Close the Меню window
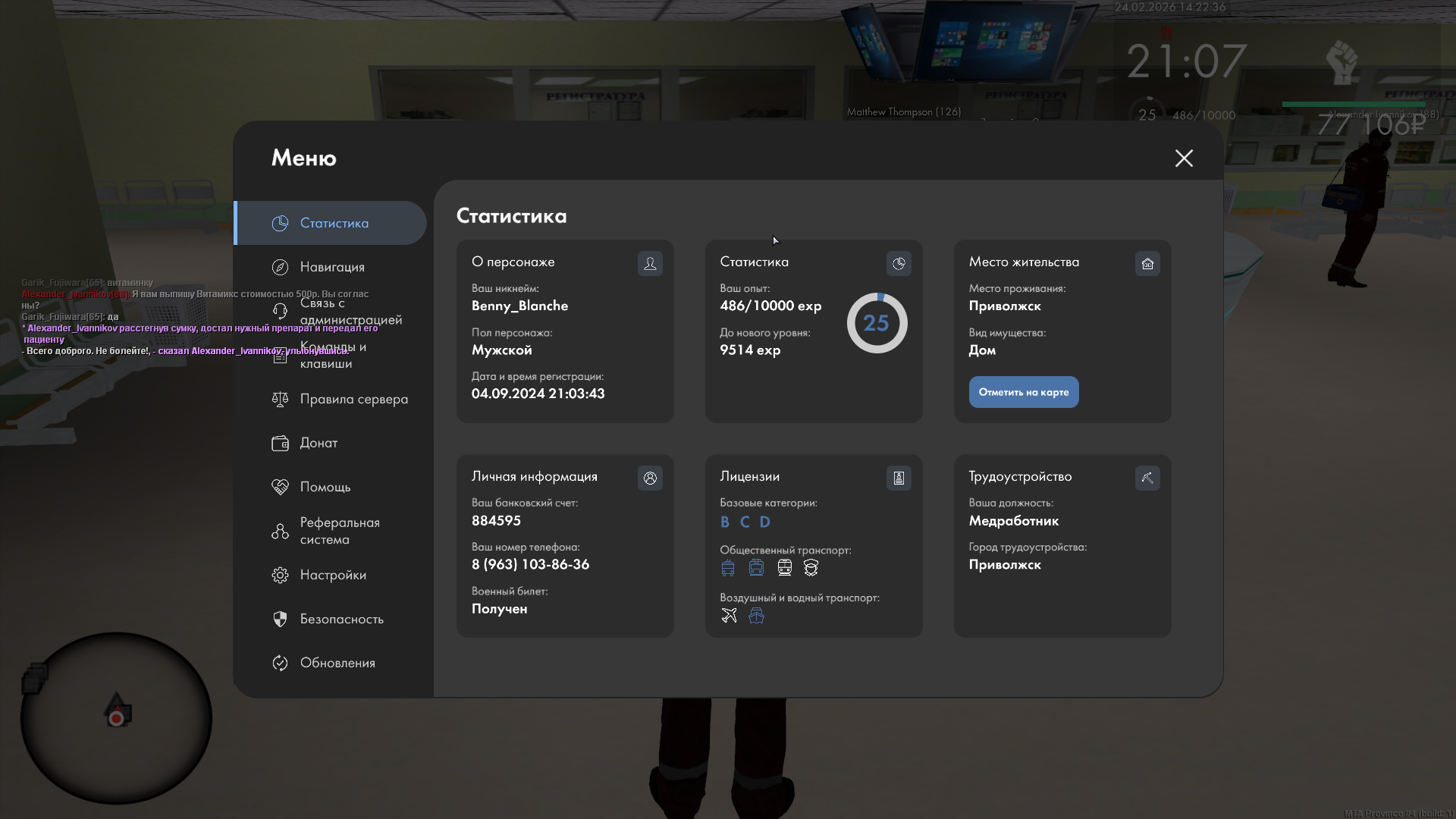The width and height of the screenshot is (1456, 819). pos(1184,158)
